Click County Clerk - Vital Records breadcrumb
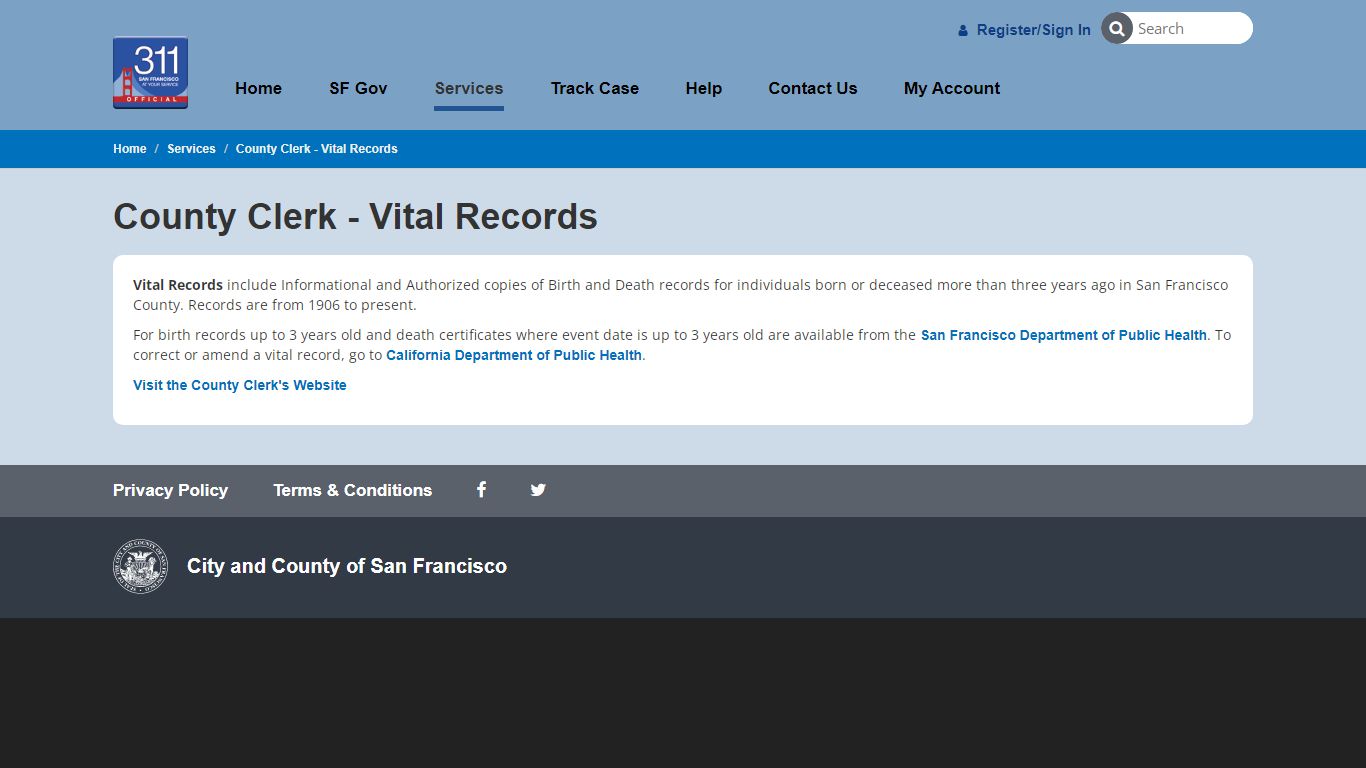The height and width of the screenshot is (768, 1366). pos(316,149)
